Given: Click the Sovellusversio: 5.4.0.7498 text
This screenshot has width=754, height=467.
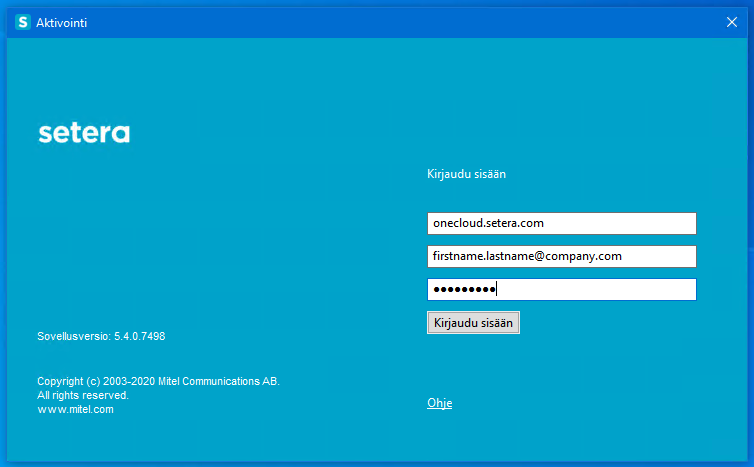Looking at the screenshot, I should tap(101, 336).
